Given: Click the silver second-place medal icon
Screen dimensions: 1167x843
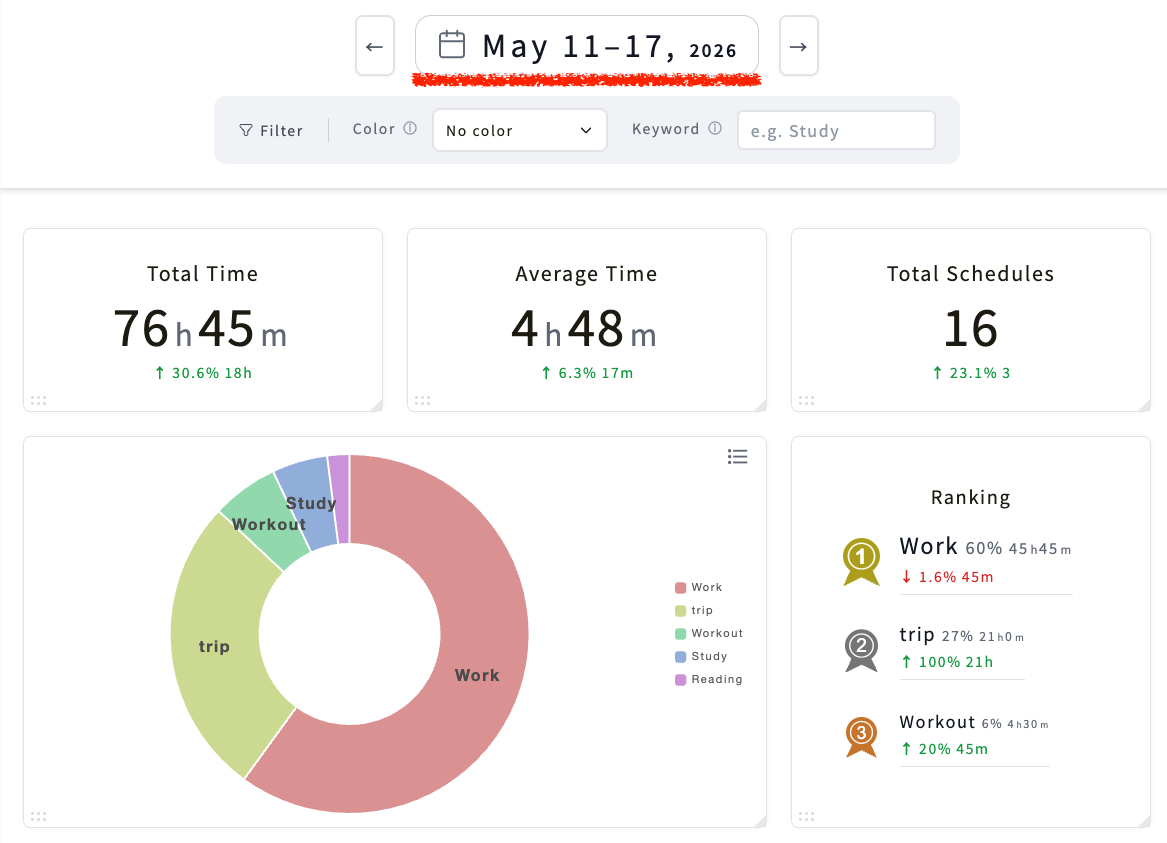Looking at the screenshot, I should [861, 650].
